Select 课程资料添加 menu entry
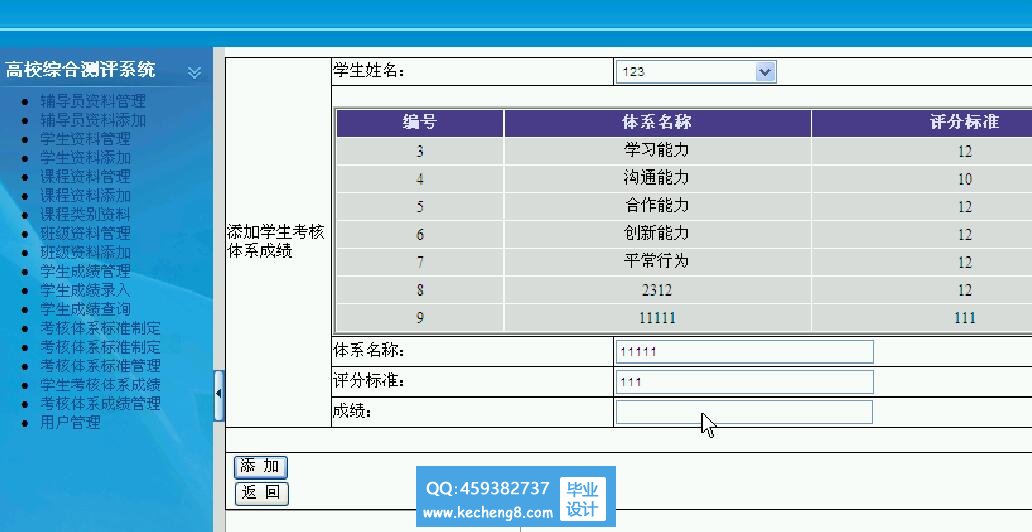Viewport: 1032px width, 532px height. (x=86, y=196)
